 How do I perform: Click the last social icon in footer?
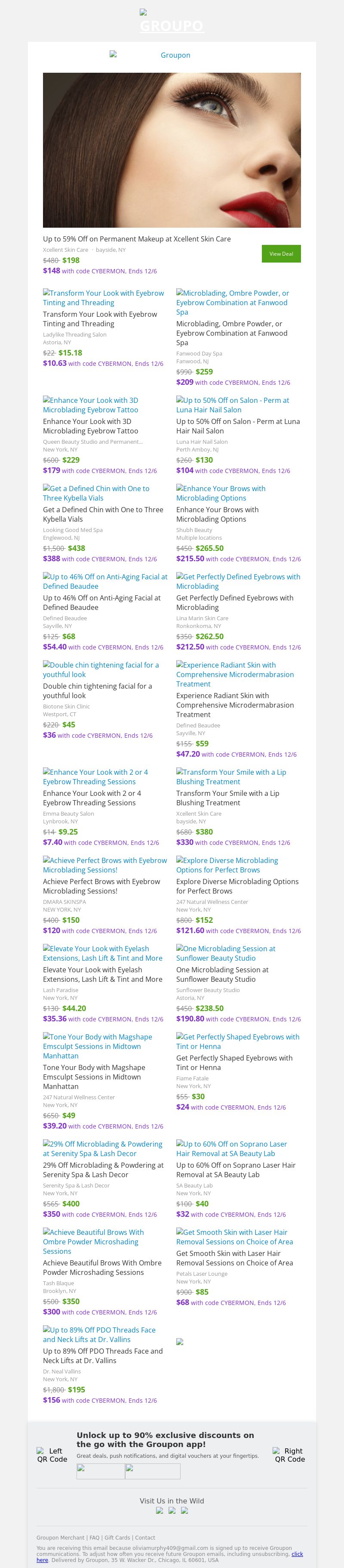click(185, 1510)
